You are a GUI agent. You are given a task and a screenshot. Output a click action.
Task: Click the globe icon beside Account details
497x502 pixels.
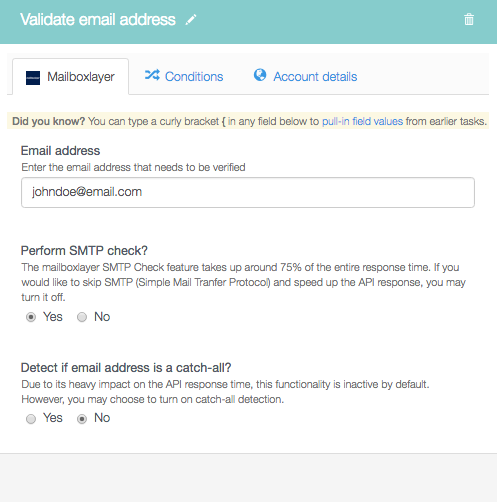click(260, 75)
